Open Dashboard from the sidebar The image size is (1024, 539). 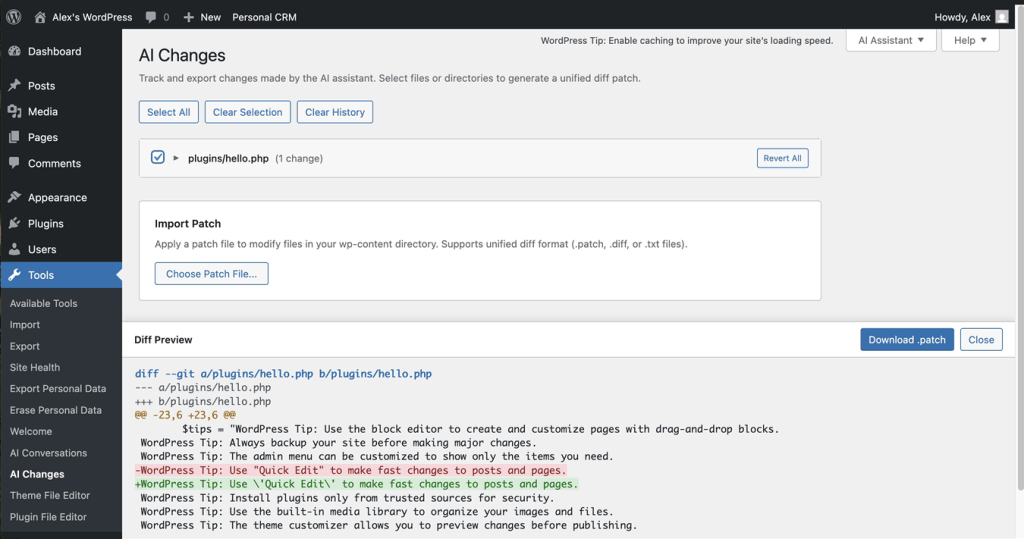54,51
